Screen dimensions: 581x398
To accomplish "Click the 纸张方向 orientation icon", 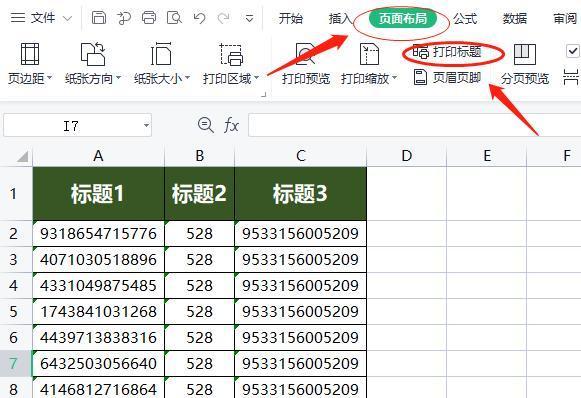I will click(x=93, y=54).
